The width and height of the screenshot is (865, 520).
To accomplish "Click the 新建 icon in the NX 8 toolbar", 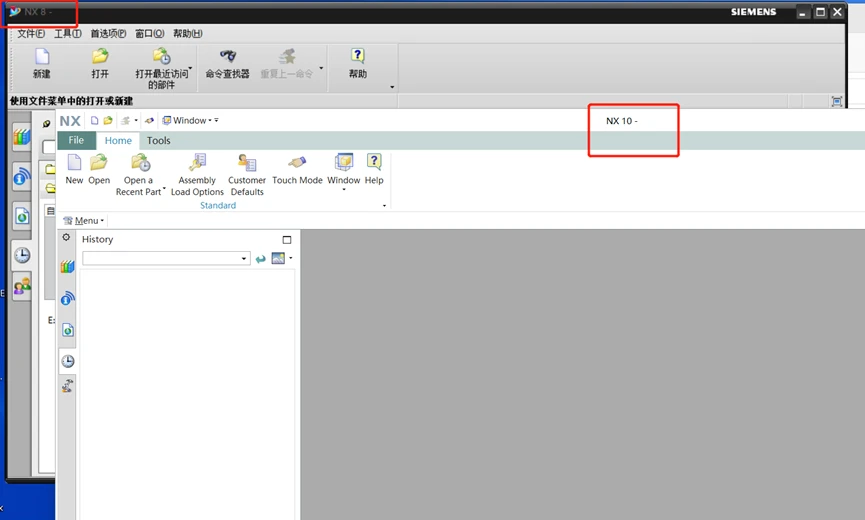I will point(42,56).
